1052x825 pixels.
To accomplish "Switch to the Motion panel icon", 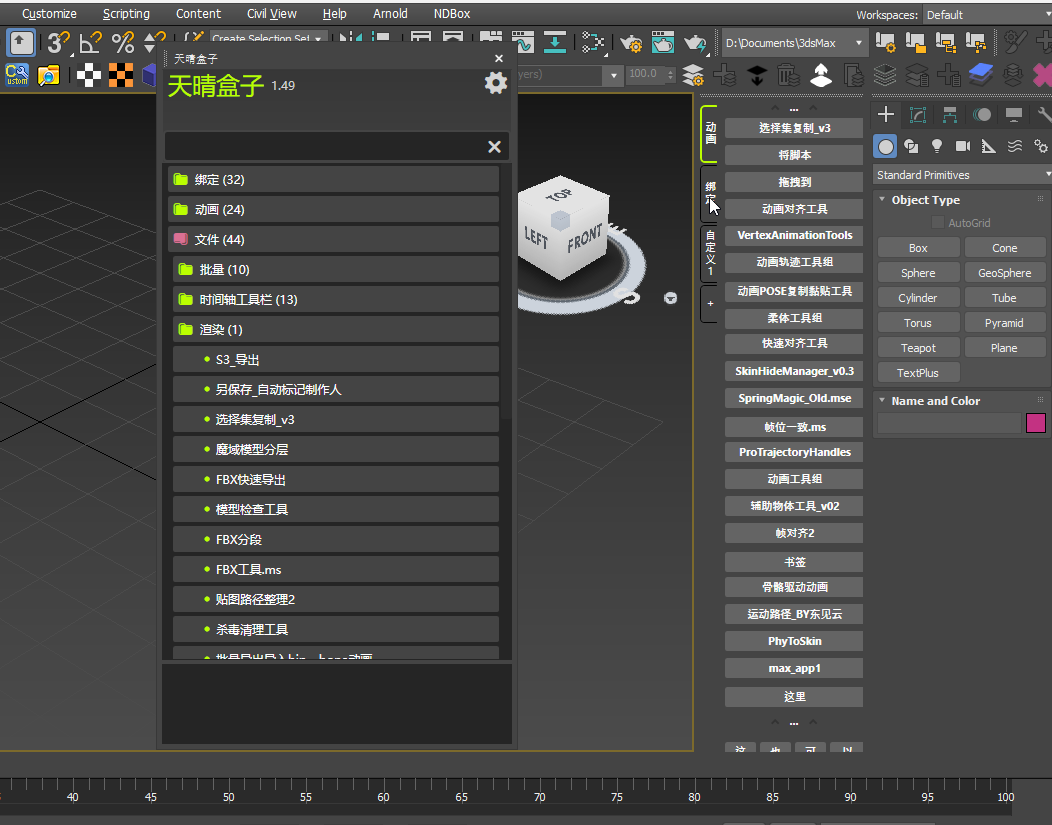I will click(982, 115).
